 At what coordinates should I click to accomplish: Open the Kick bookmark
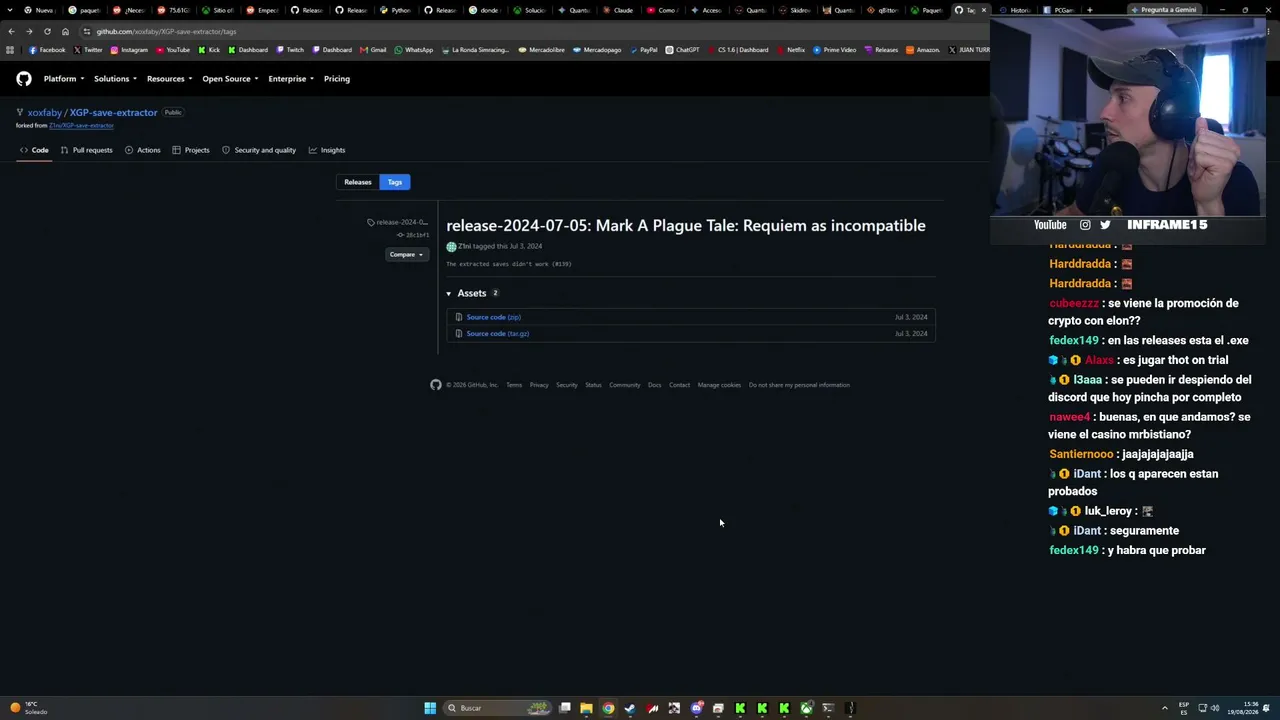point(209,50)
